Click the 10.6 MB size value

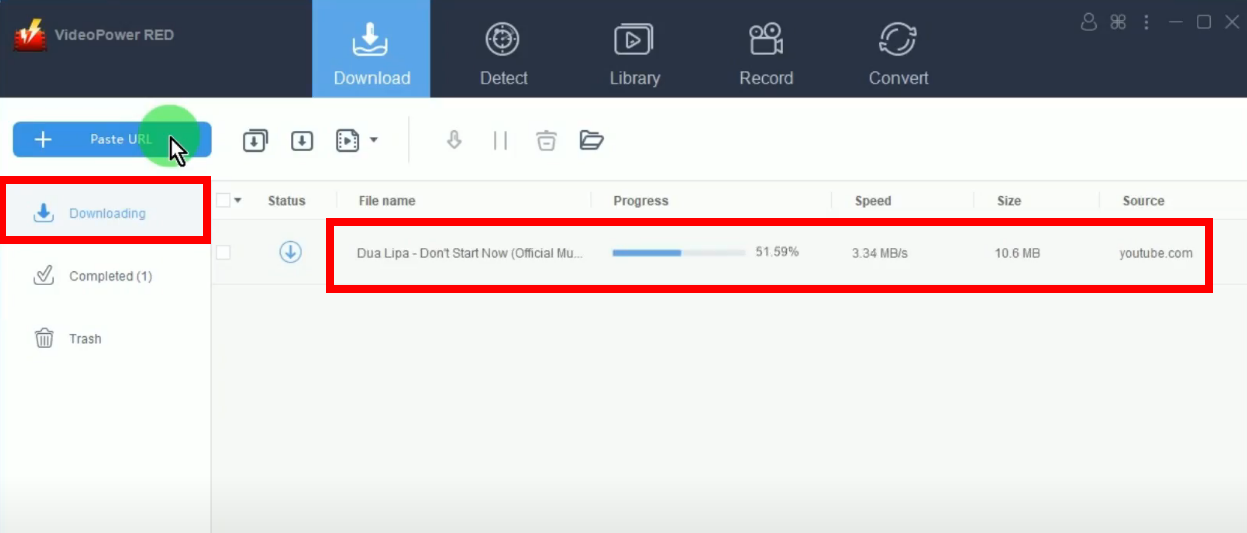pos(1017,253)
